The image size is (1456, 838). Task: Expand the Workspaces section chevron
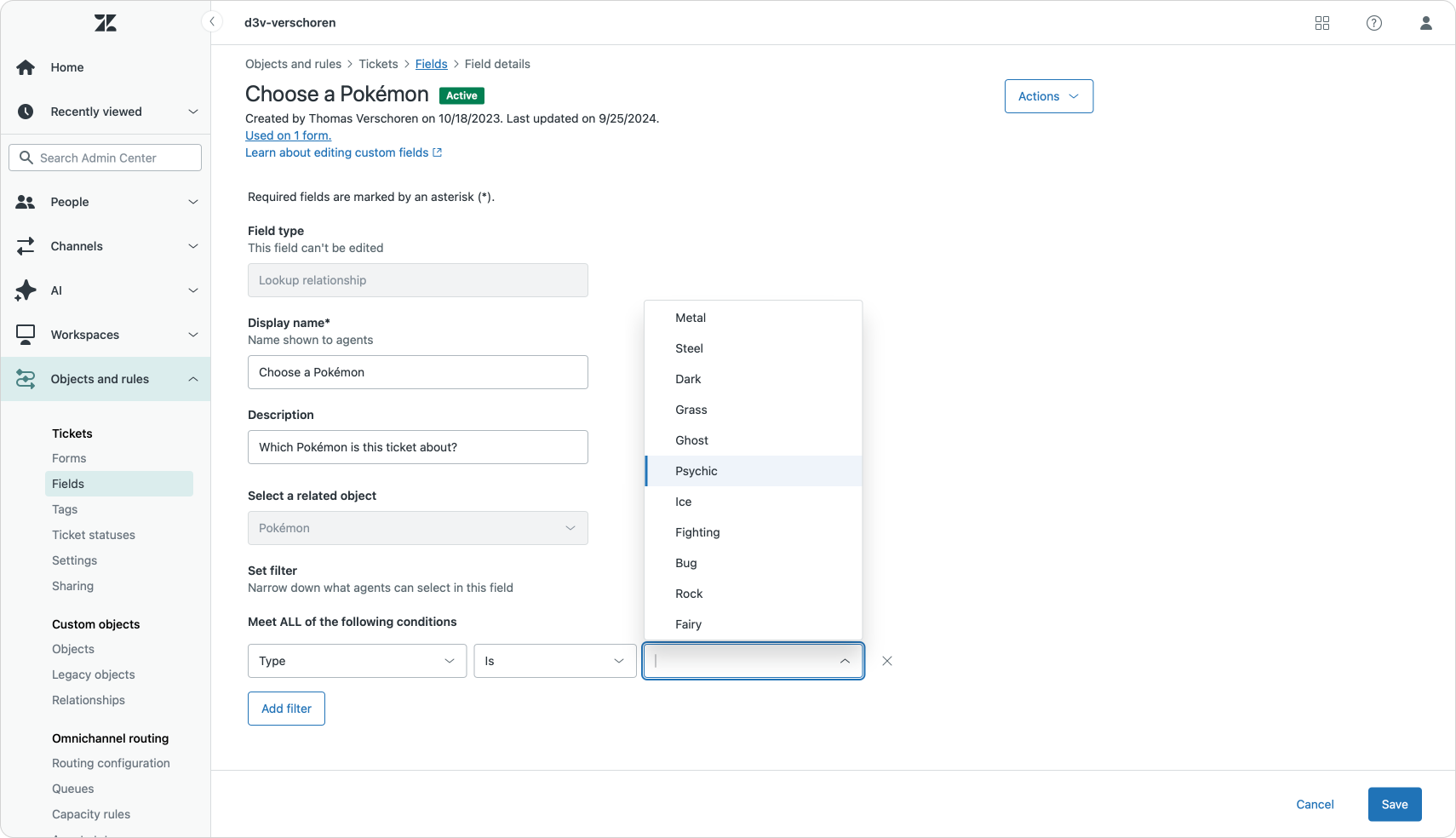coord(193,335)
